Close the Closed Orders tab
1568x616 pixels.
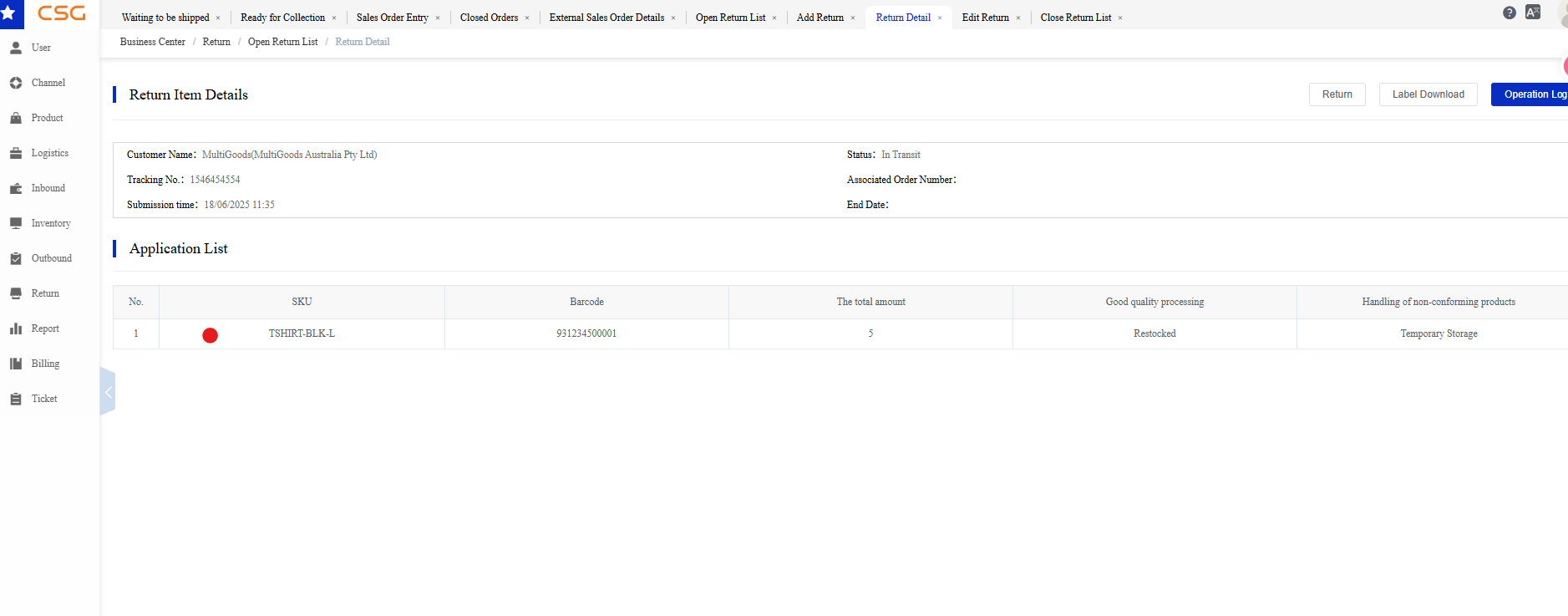527,18
